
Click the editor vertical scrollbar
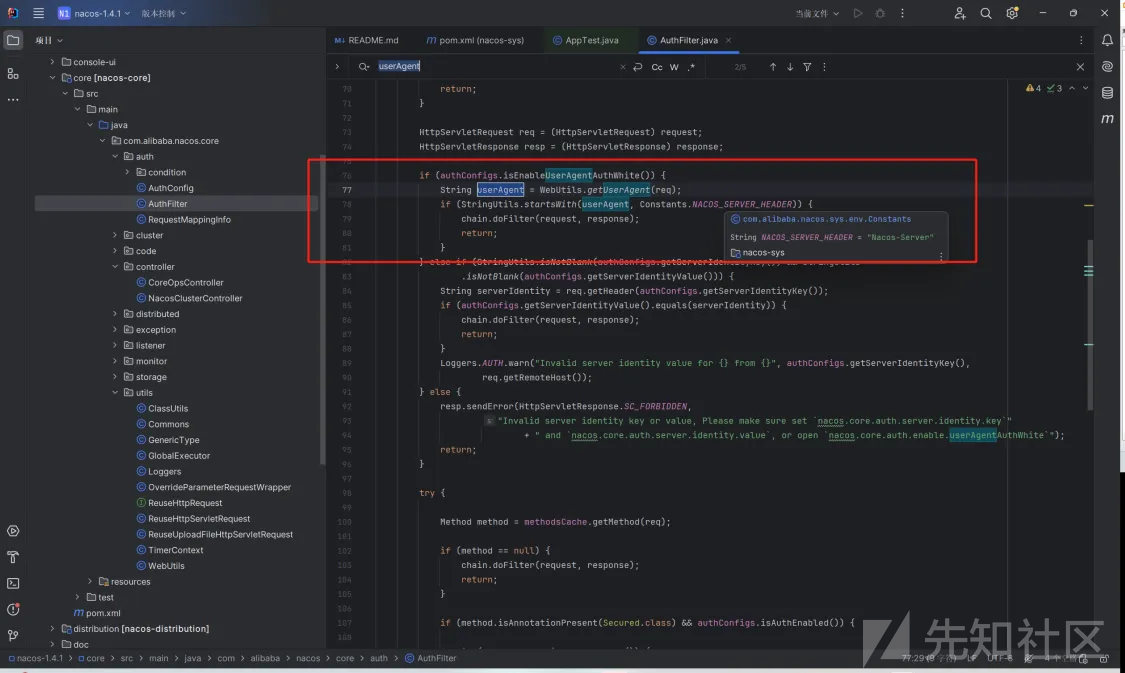[x=1091, y=324]
